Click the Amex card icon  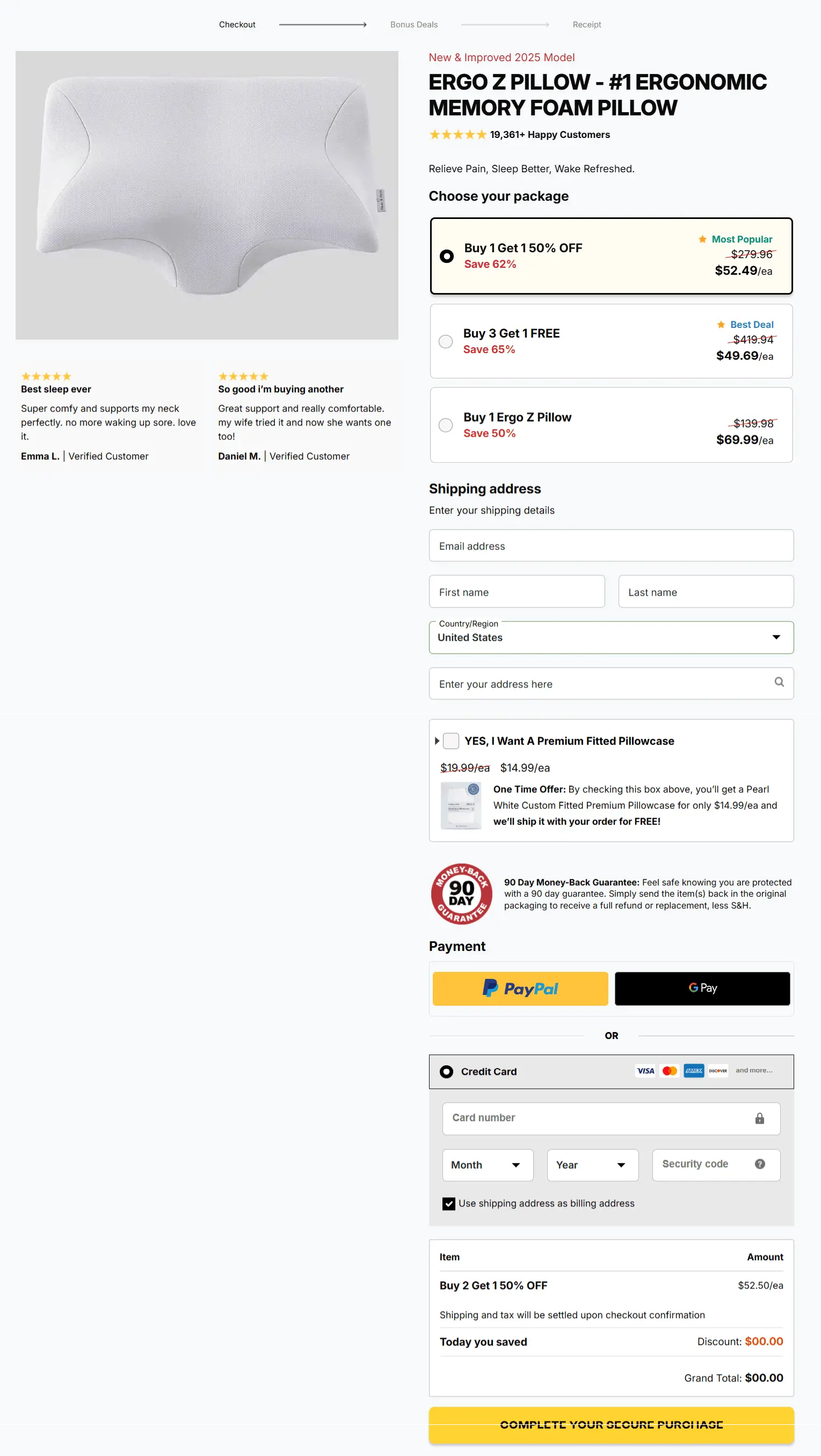click(693, 1071)
